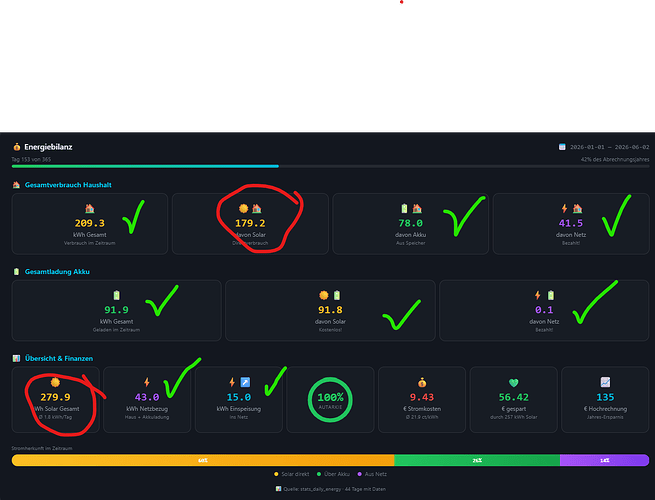Click the 91.9 kWh Gesamt value
Screen dimensions: 655x500
[x=117, y=310]
